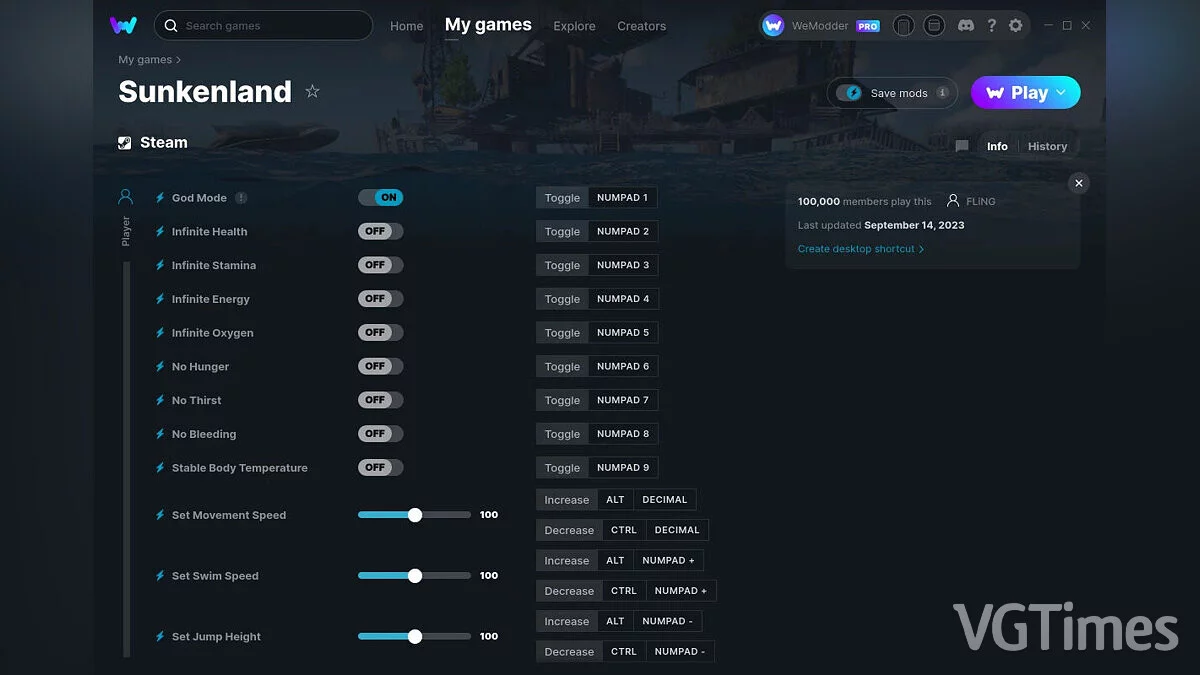Disable the God Mode toggle
1200x675 pixels.
(x=380, y=197)
